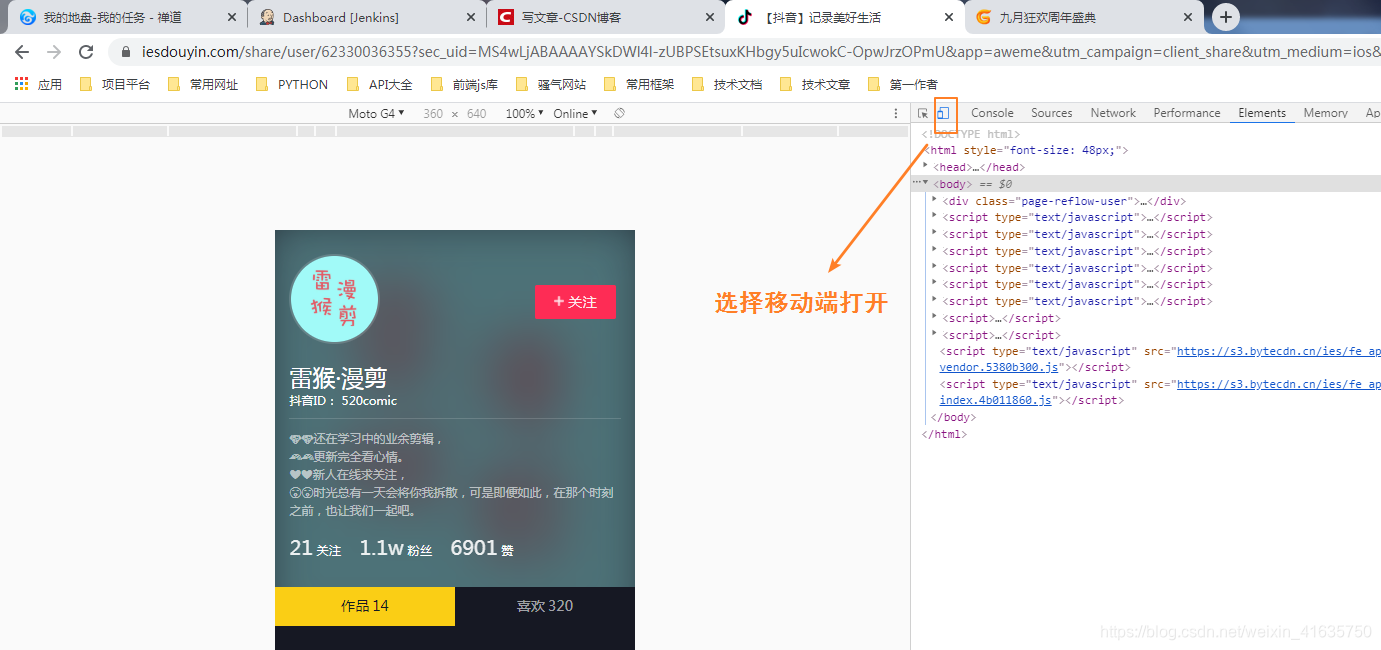Click the 1.1w 粉丝 follower count
1381x650 pixels.
point(396,549)
